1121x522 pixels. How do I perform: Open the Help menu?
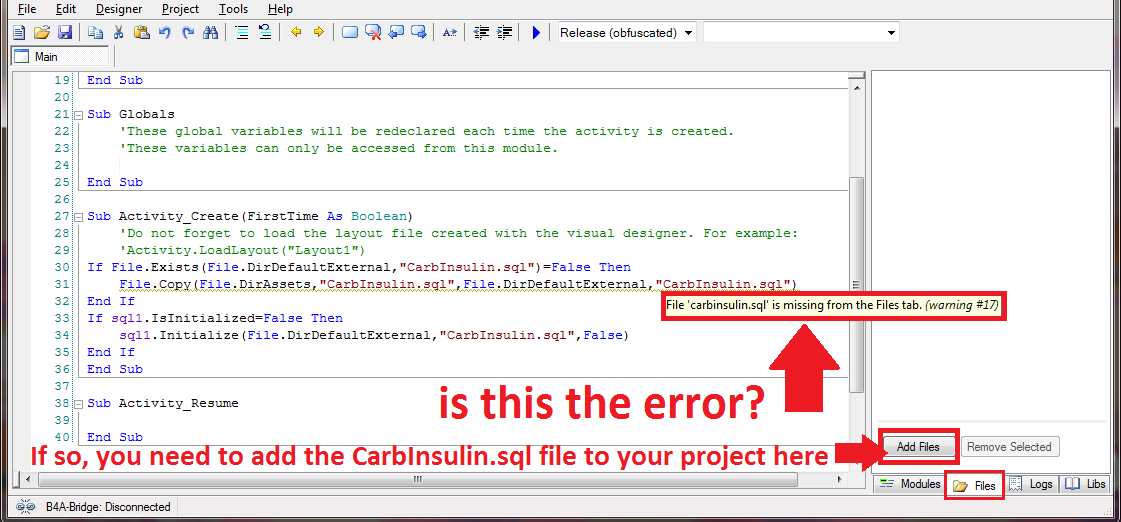[280, 9]
